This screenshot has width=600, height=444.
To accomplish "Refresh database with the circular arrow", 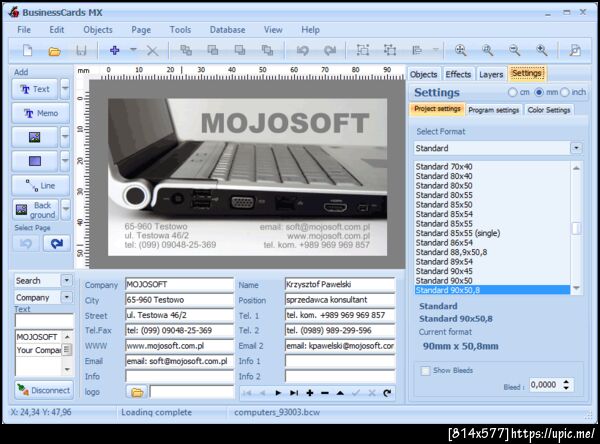I will pos(387,393).
